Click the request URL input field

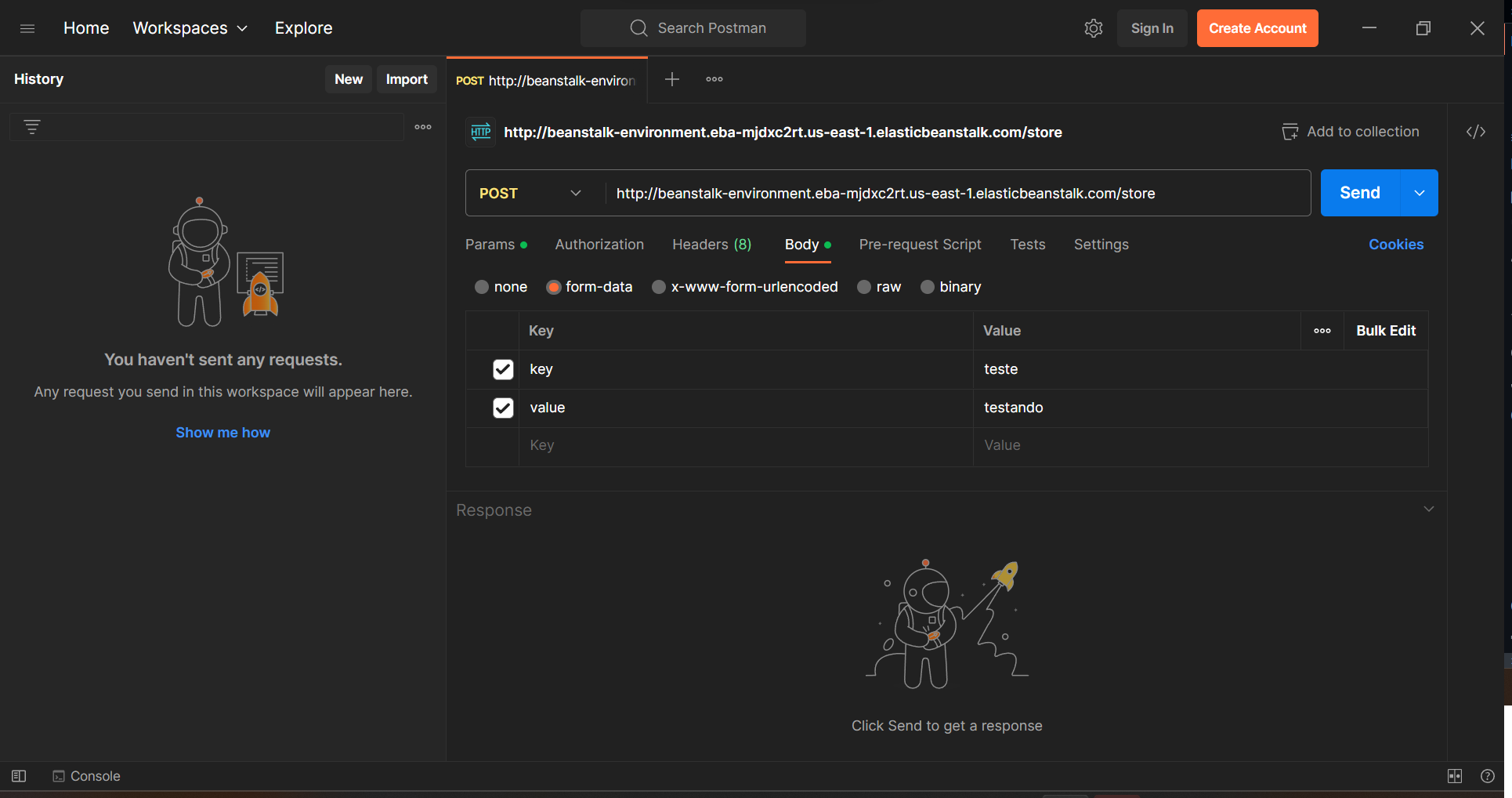tap(957, 193)
